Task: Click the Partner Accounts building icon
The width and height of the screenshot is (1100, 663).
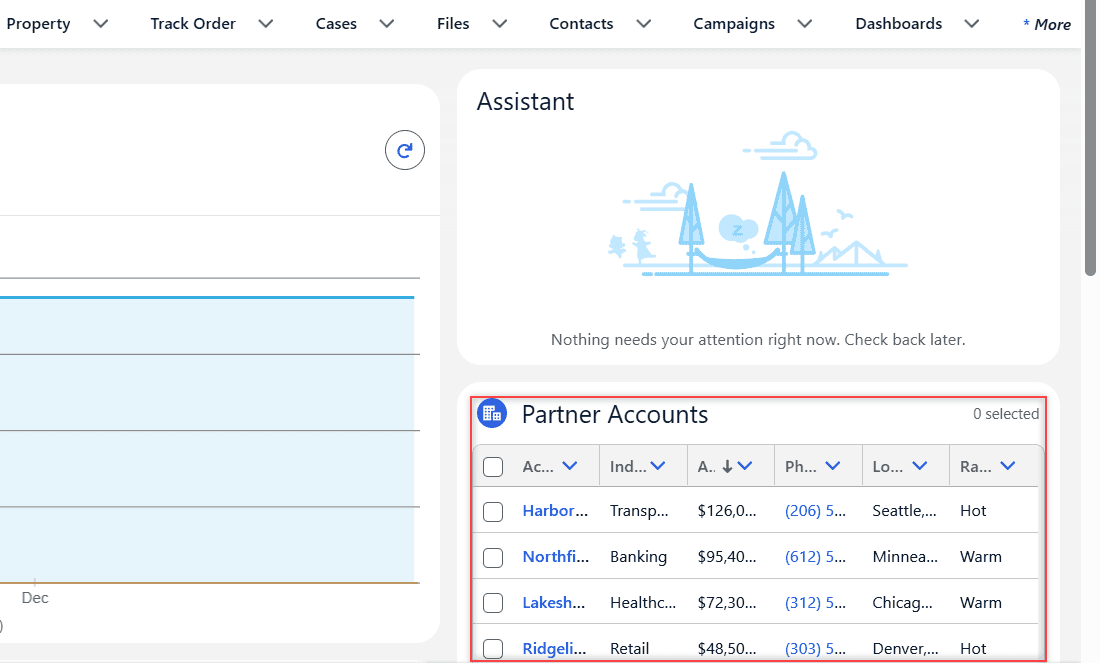Action: [492, 413]
